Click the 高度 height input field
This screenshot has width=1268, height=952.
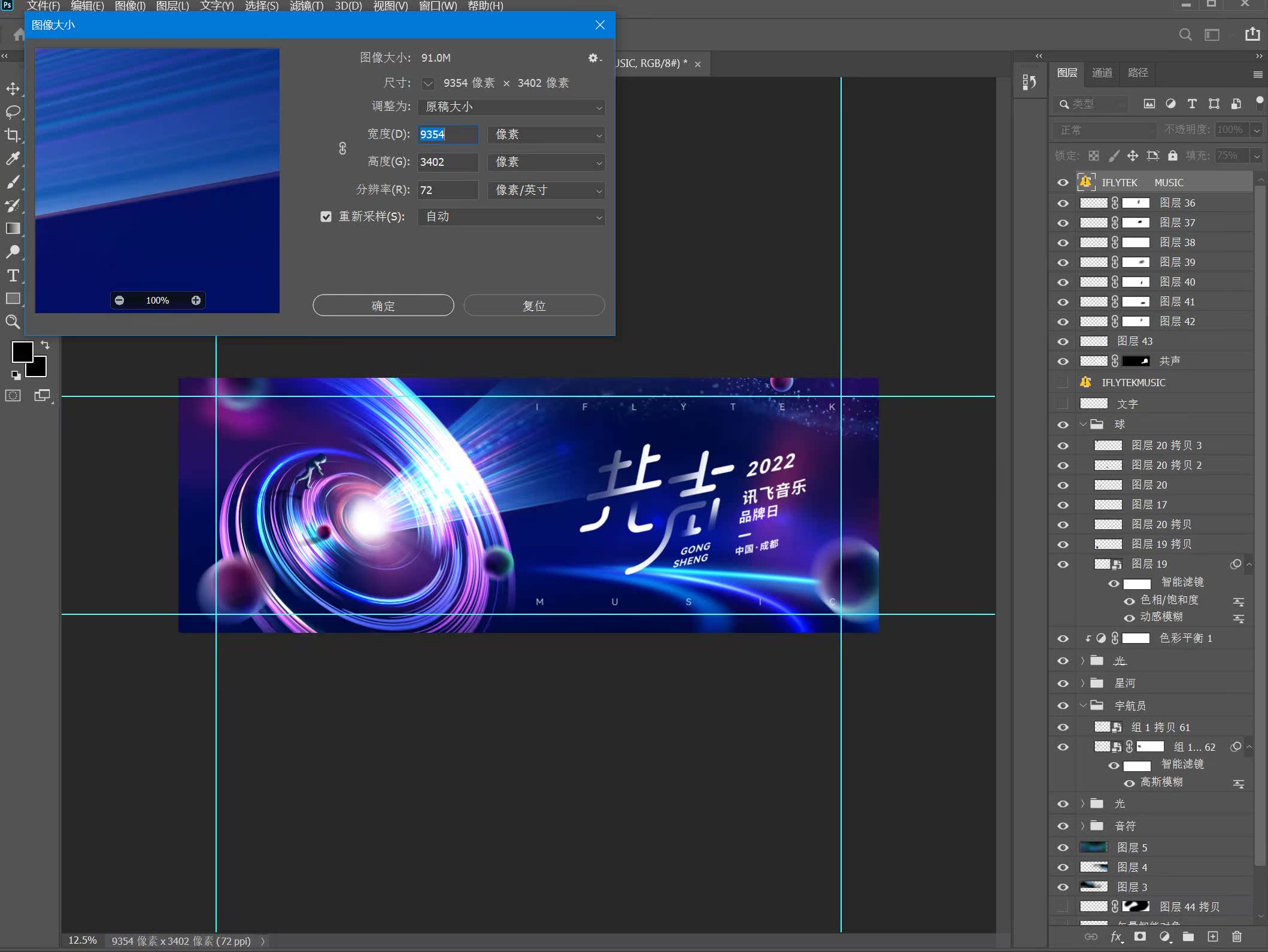448,162
